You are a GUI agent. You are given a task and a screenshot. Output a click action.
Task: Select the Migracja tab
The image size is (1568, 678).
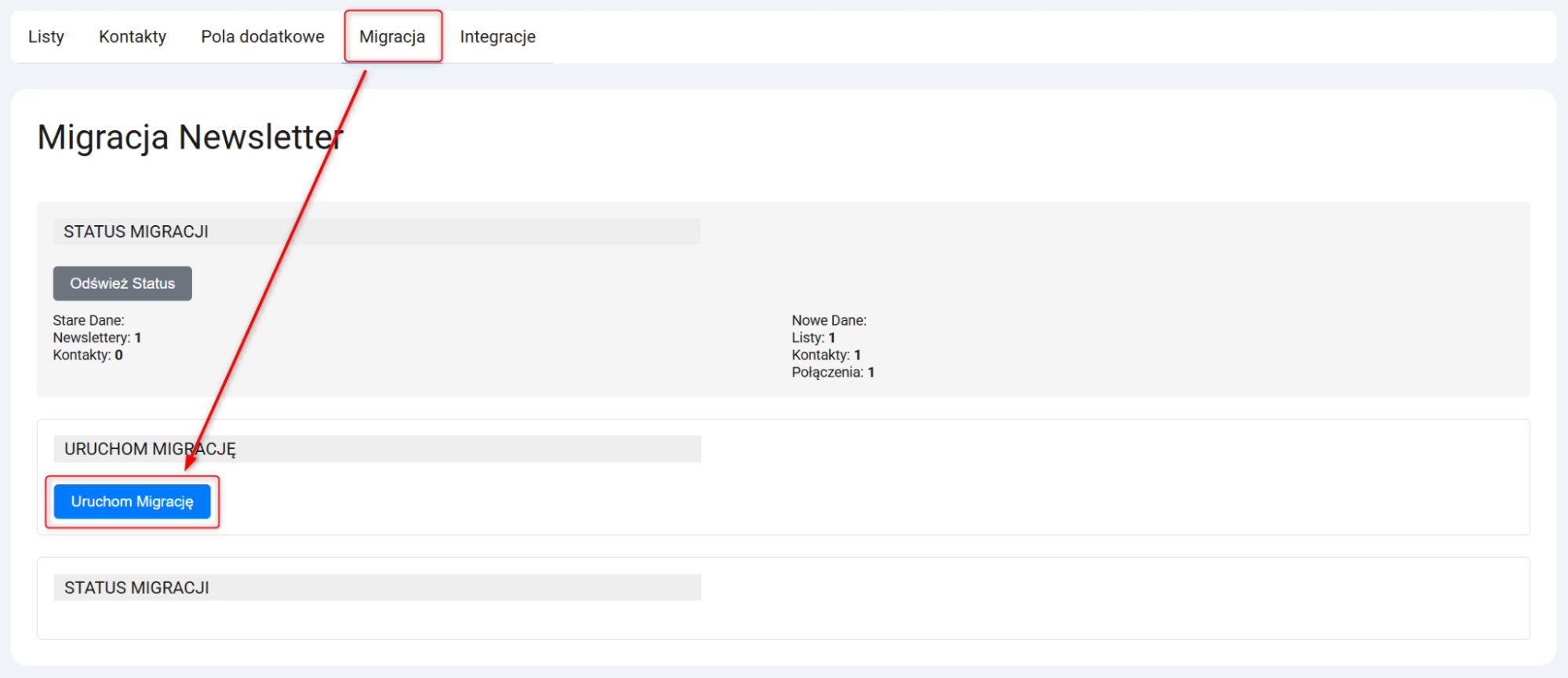(392, 37)
